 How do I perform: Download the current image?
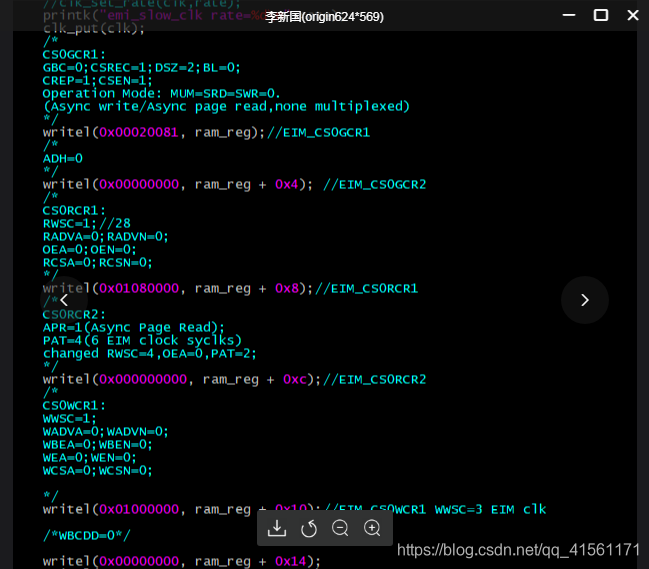(277, 528)
